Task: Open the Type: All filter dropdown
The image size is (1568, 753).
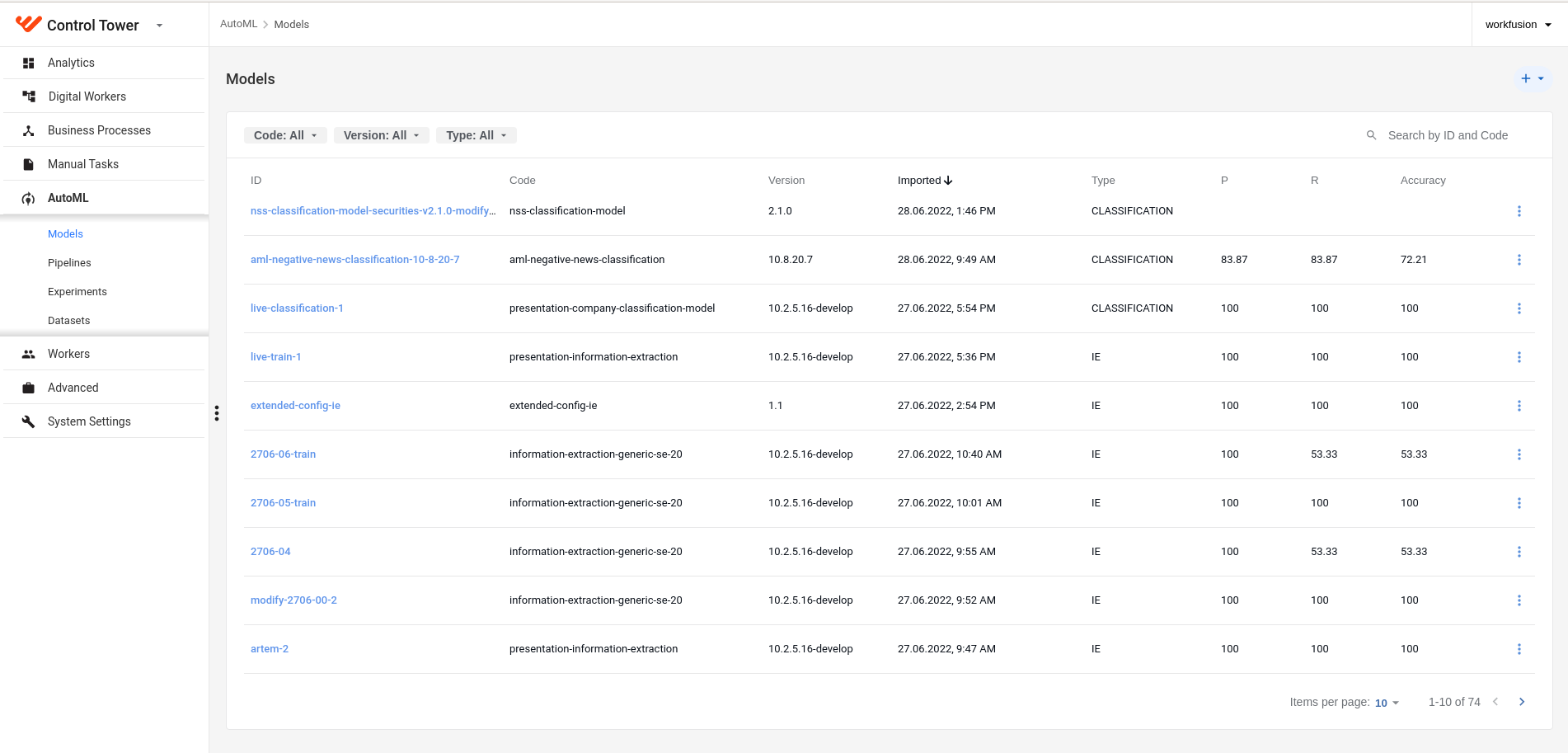Action: [x=477, y=135]
